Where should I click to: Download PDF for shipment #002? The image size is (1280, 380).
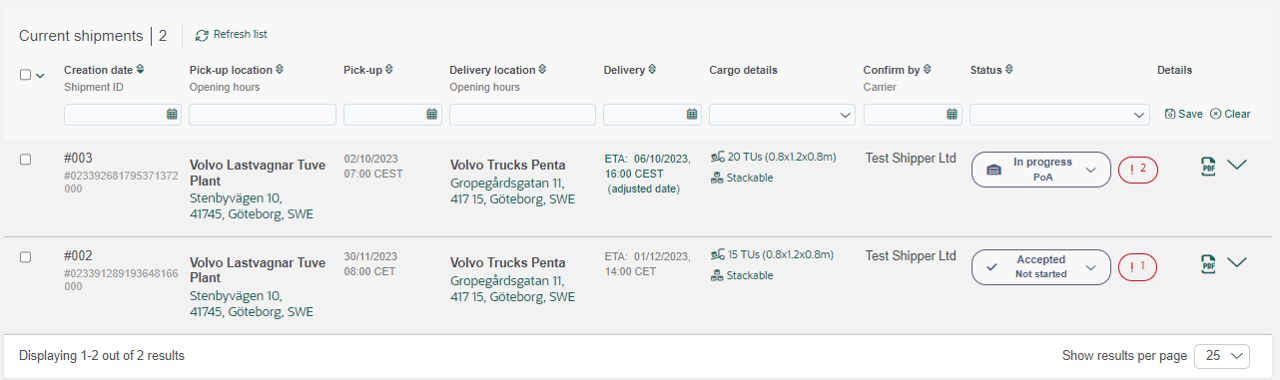coord(1208,263)
